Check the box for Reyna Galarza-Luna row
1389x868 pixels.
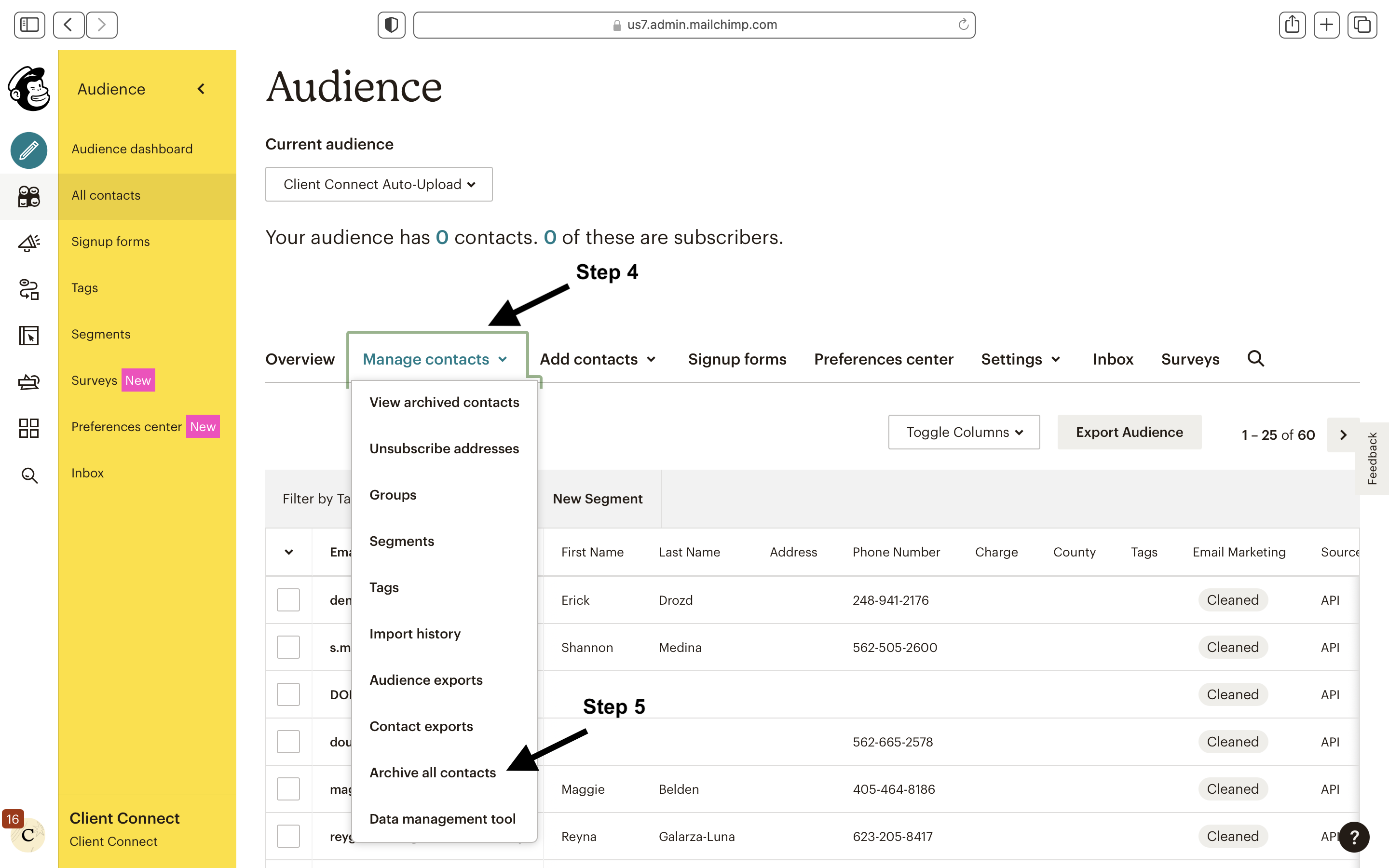[288, 836]
